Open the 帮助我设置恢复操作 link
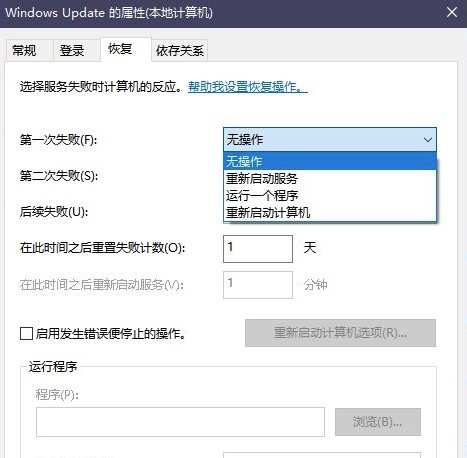This screenshot has width=467, height=458. (248, 87)
